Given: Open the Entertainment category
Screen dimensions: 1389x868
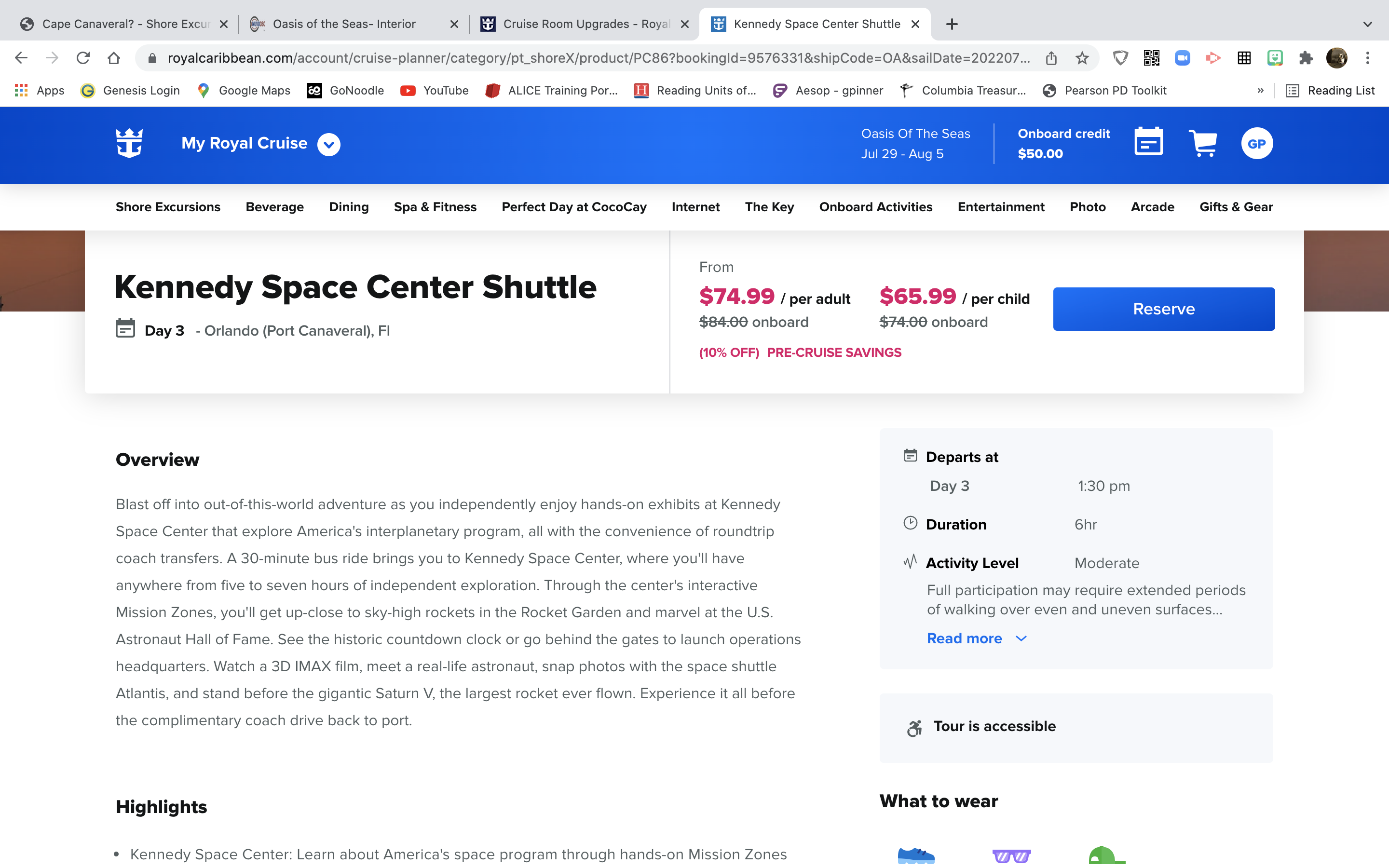Looking at the screenshot, I should (1001, 207).
